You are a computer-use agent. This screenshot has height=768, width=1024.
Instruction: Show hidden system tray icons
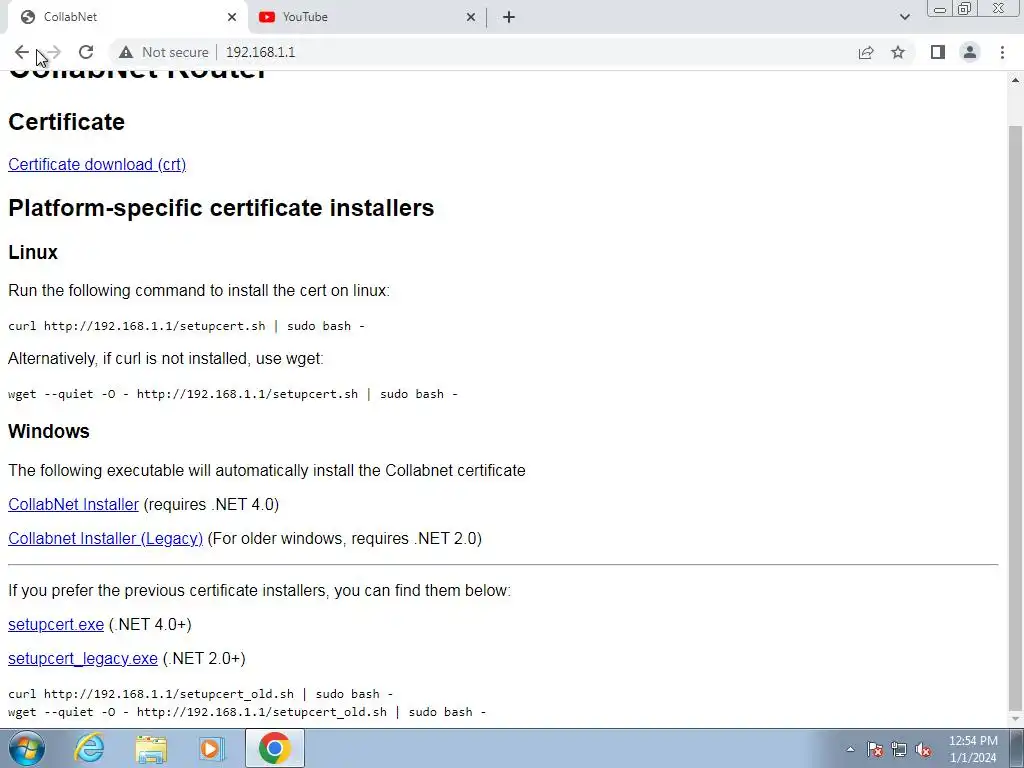850,749
